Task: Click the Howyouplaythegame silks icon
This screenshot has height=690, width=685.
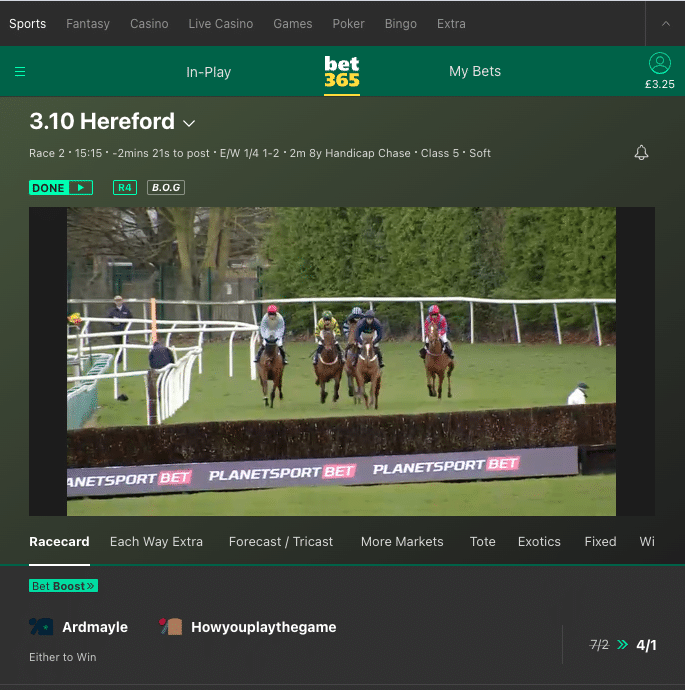Action: [171, 627]
